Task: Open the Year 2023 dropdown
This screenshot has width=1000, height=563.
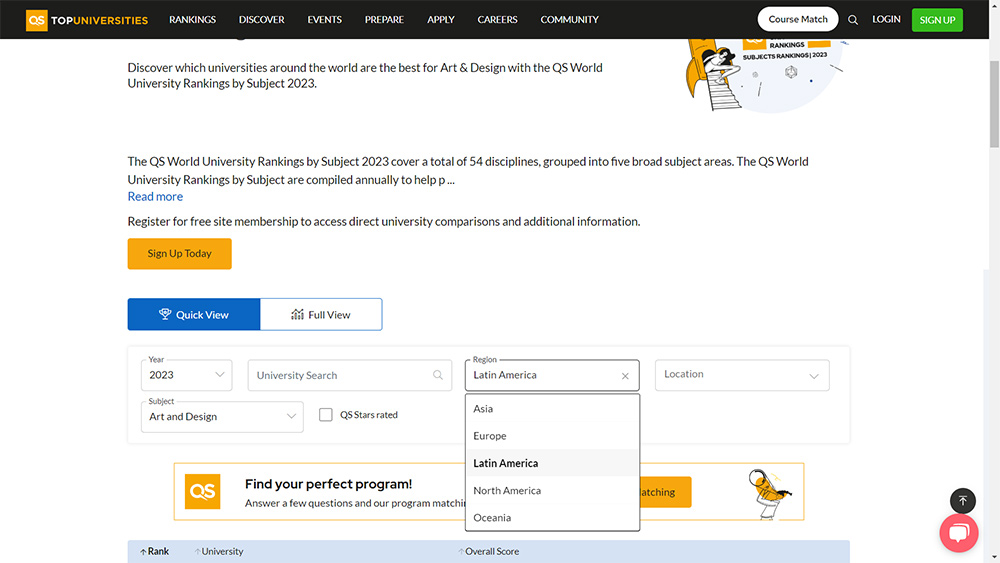Action: point(186,375)
